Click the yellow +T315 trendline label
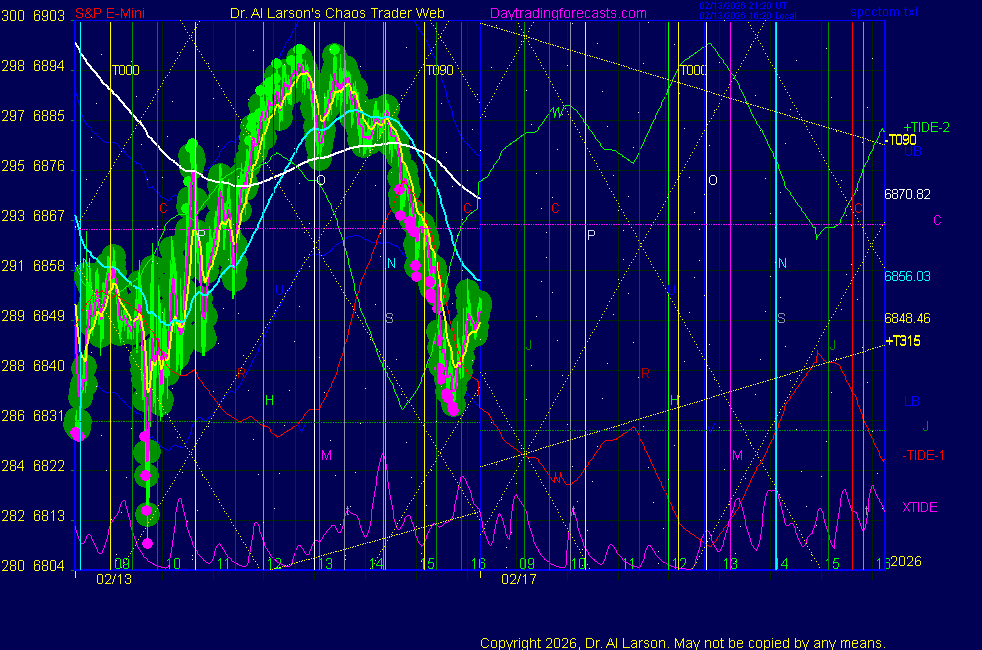This screenshot has height=650, width=982. [903, 341]
